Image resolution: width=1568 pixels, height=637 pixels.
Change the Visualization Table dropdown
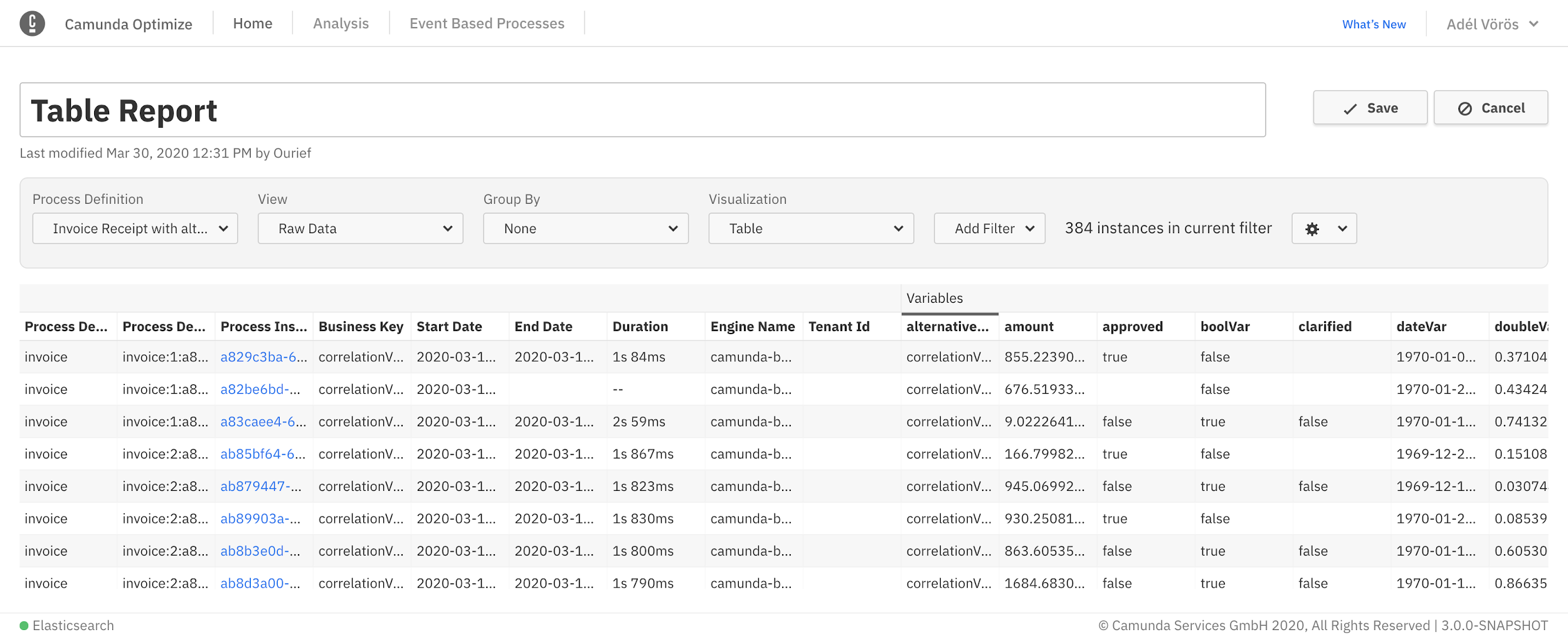(810, 229)
